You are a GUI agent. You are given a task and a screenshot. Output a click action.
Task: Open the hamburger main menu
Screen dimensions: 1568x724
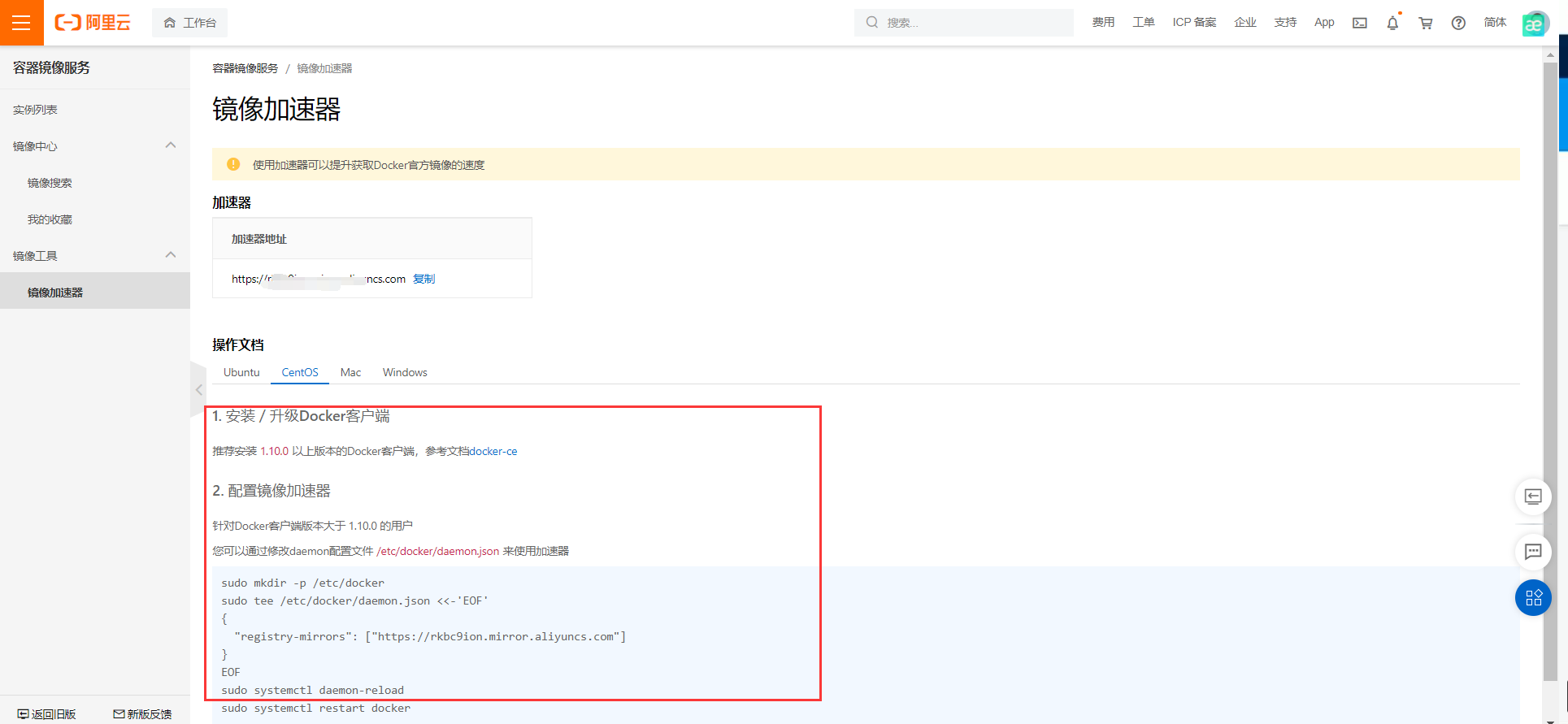(x=22, y=23)
